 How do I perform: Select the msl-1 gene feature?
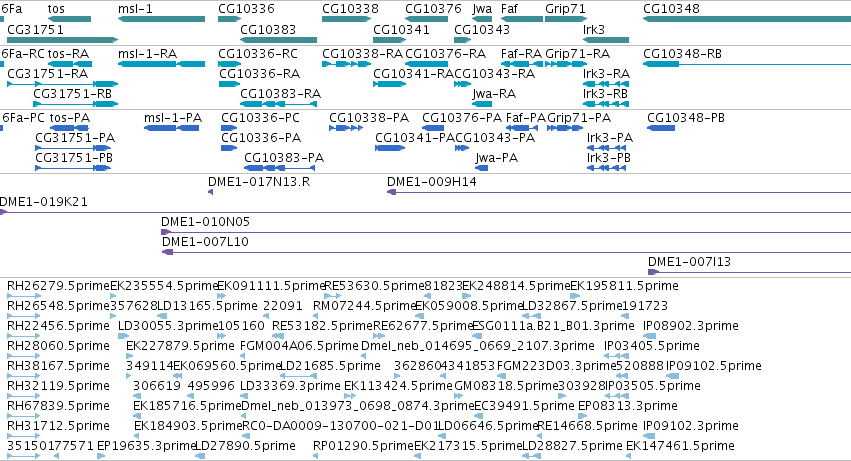click(x=161, y=19)
